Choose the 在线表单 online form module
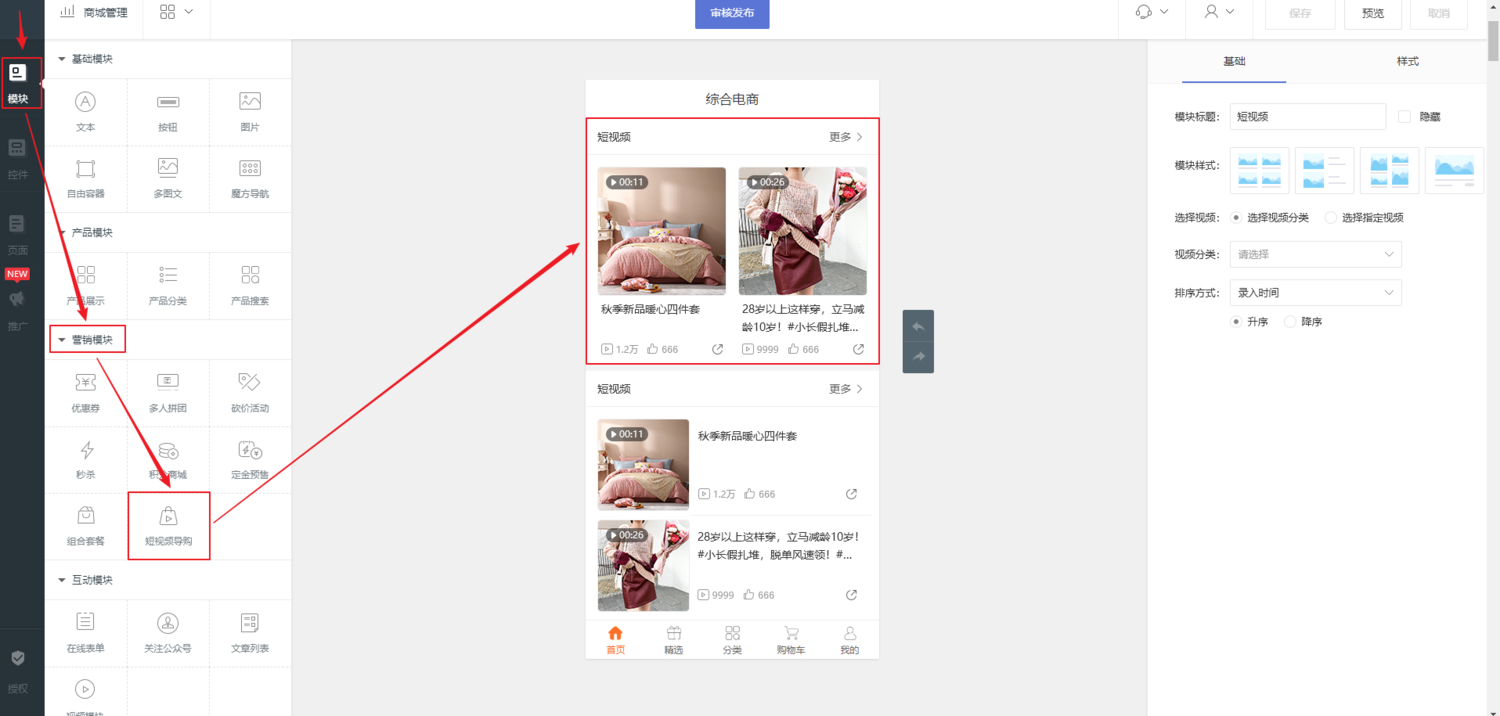This screenshot has width=1500, height=716. point(86,634)
